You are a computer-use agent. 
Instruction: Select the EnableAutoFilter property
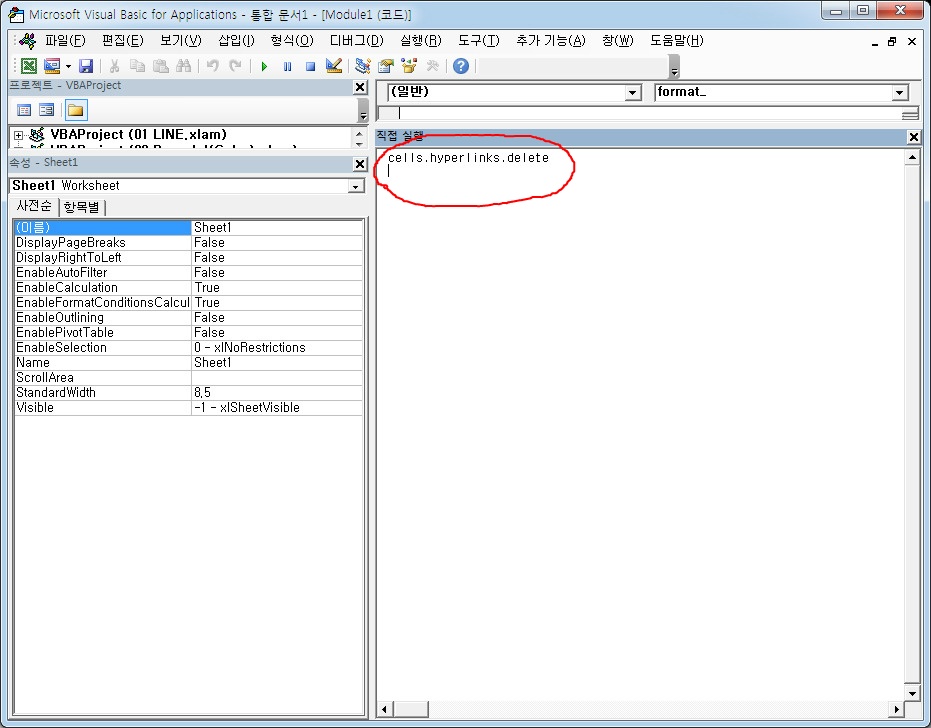(x=61, y=273)
